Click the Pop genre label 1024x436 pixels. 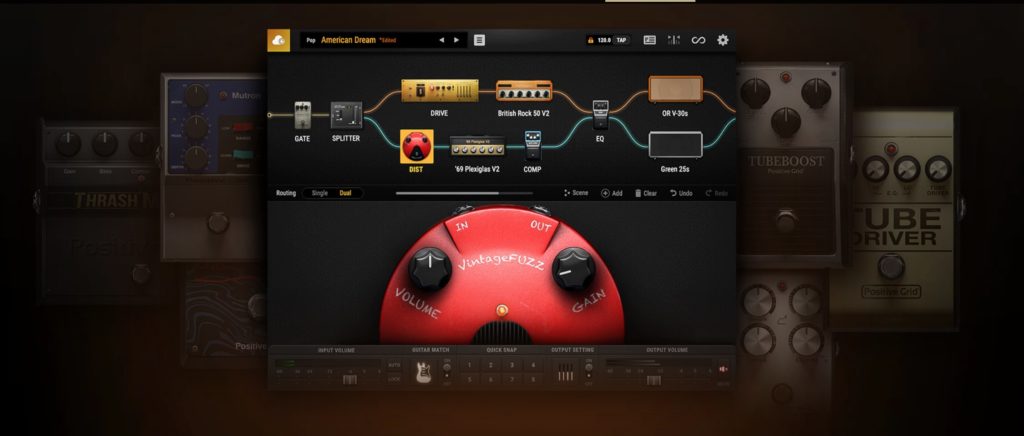coord(311,40)
